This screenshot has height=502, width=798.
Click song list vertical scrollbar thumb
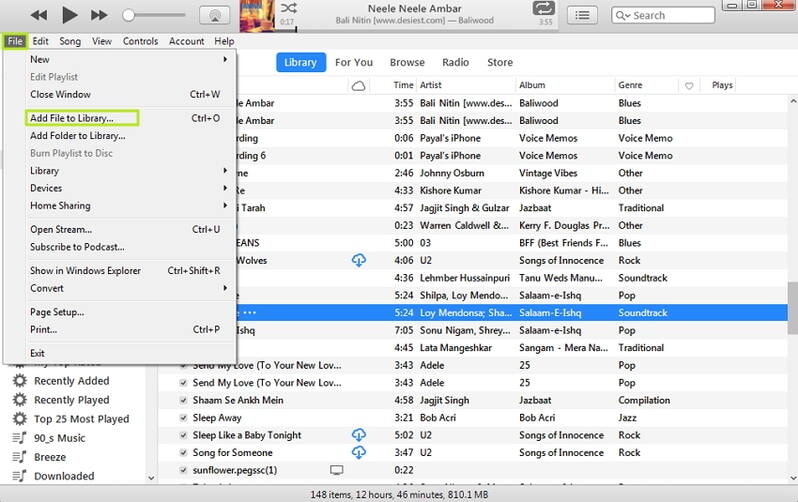click(x=793, y=308)
